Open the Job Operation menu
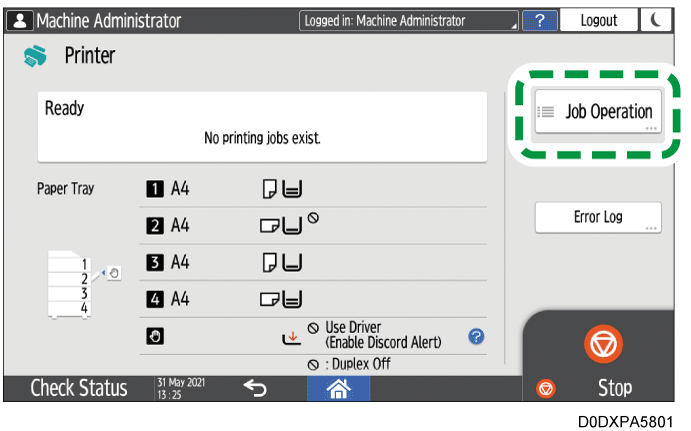The width and height of the screenshot is (691, 431). (597, 112)
